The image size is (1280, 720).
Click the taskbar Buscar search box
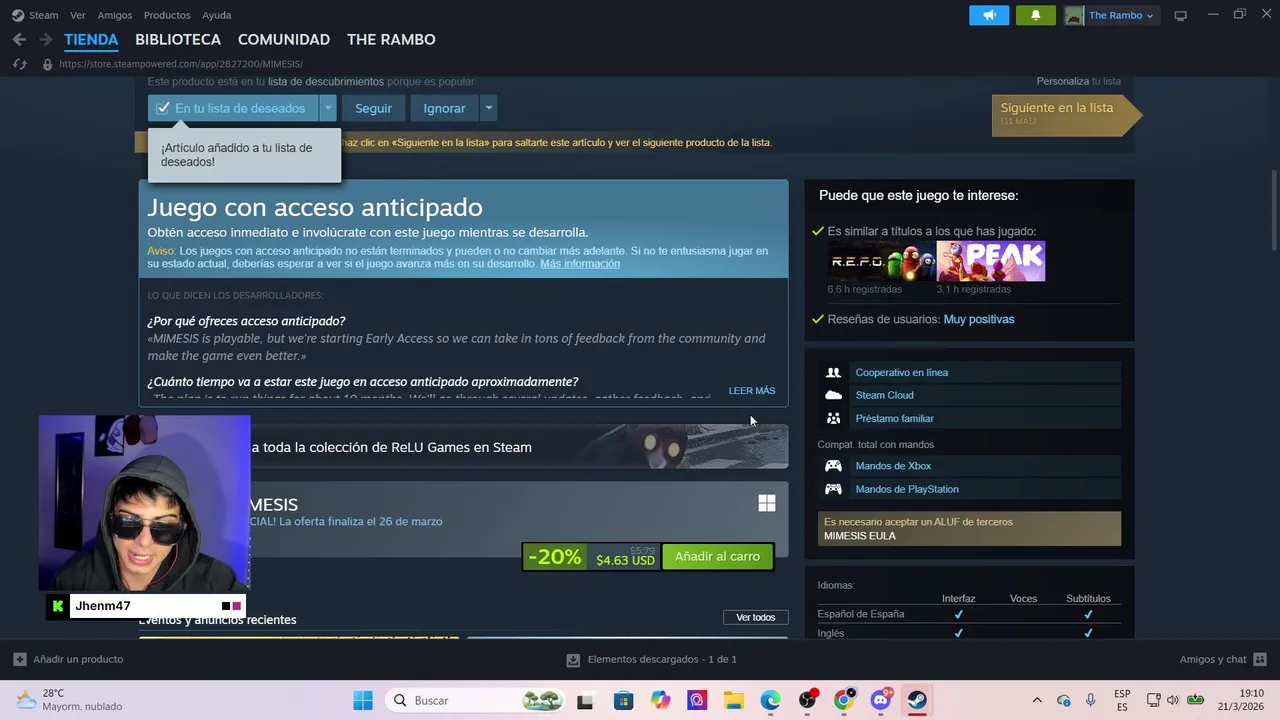point(474,700)
